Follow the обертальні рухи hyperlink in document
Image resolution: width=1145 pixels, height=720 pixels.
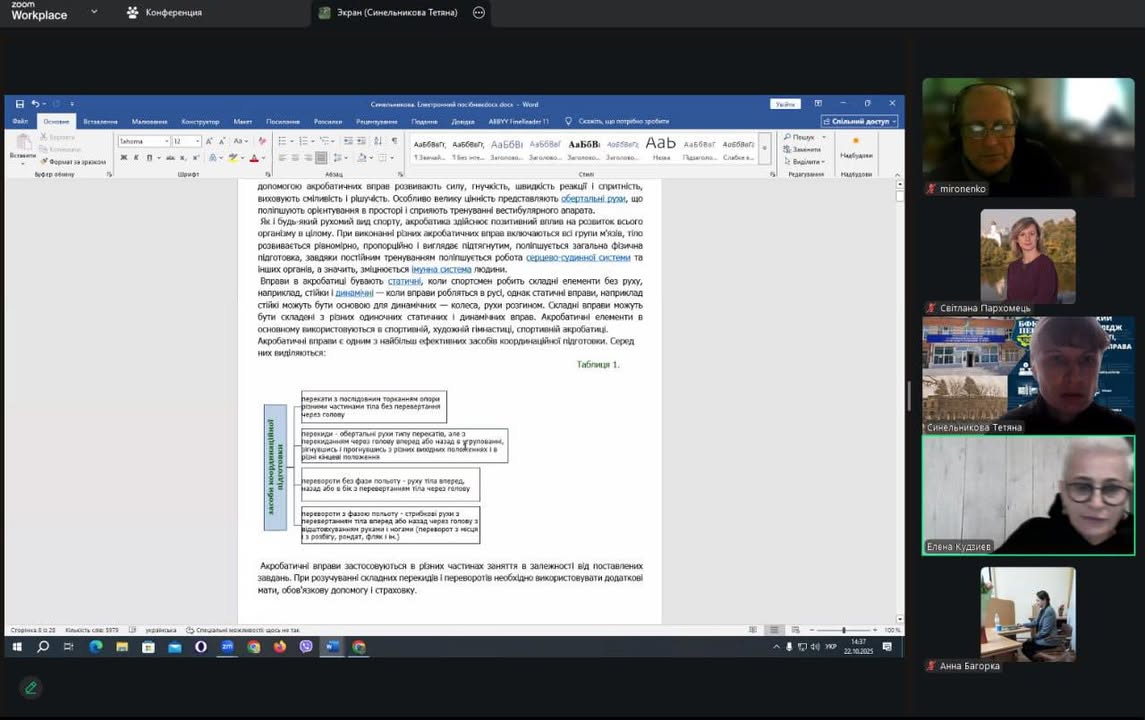[x=593, y=198]
